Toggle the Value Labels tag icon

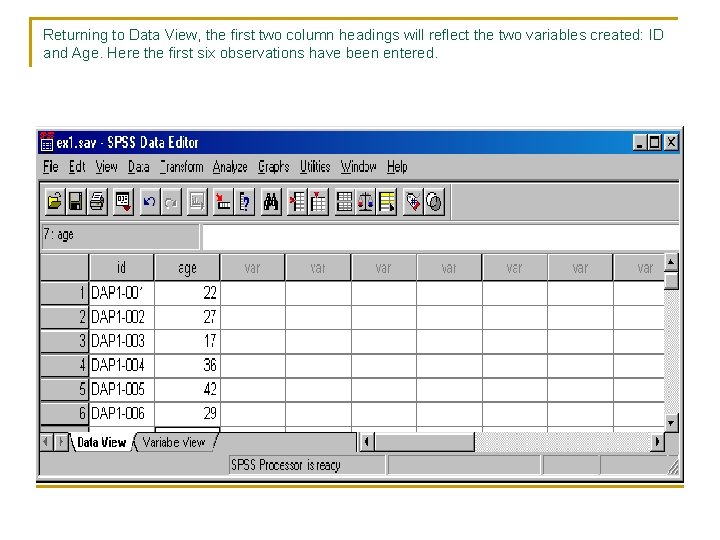point(413,202)
